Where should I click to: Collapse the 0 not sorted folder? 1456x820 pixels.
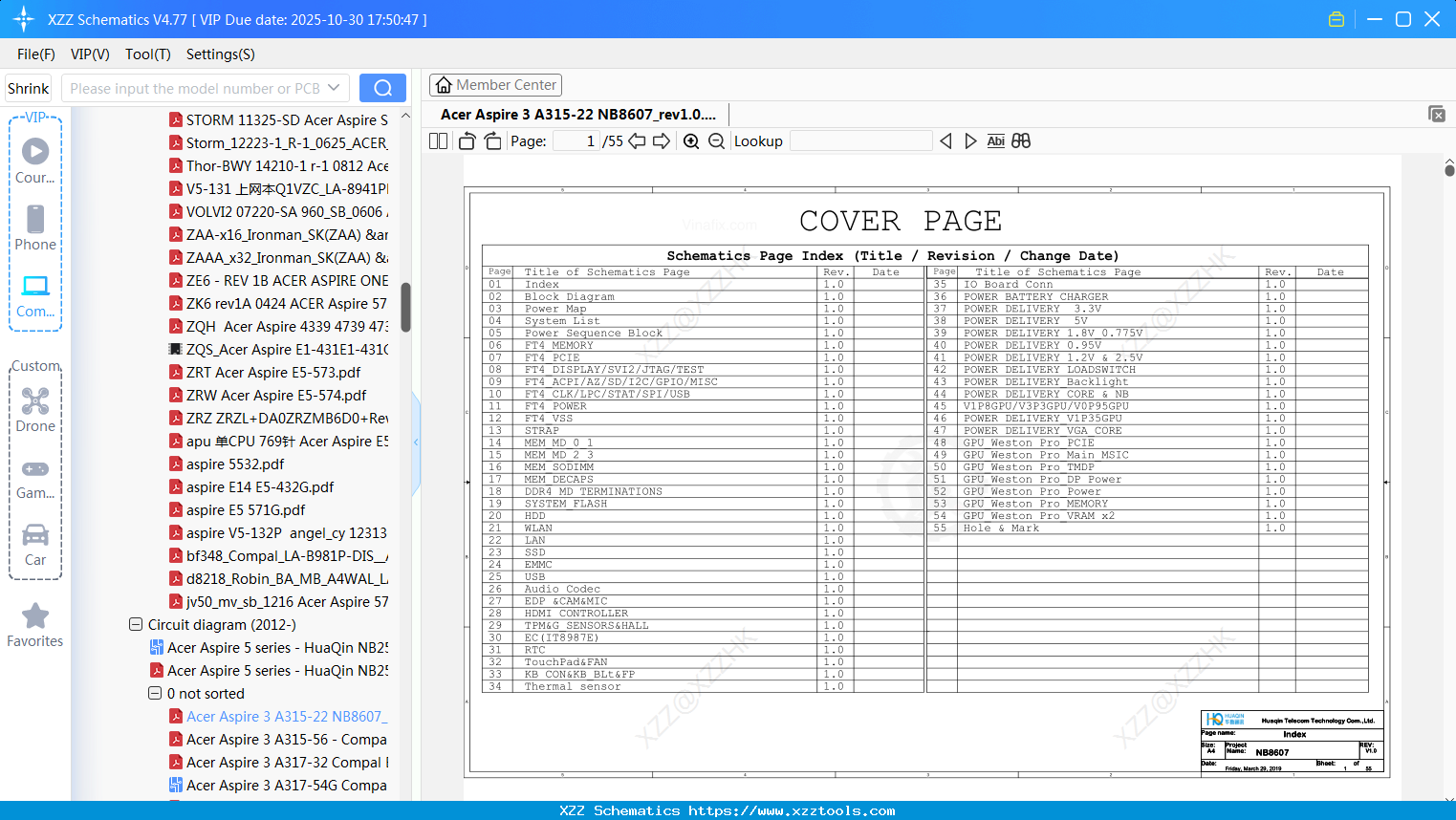tap(155, 693)
